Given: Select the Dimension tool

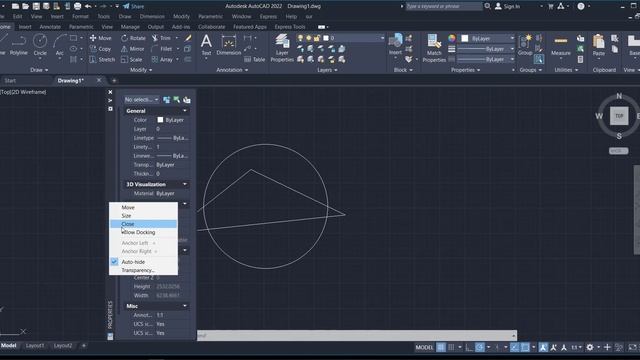Looking at the screenshot, I should (x=229, y=44).
